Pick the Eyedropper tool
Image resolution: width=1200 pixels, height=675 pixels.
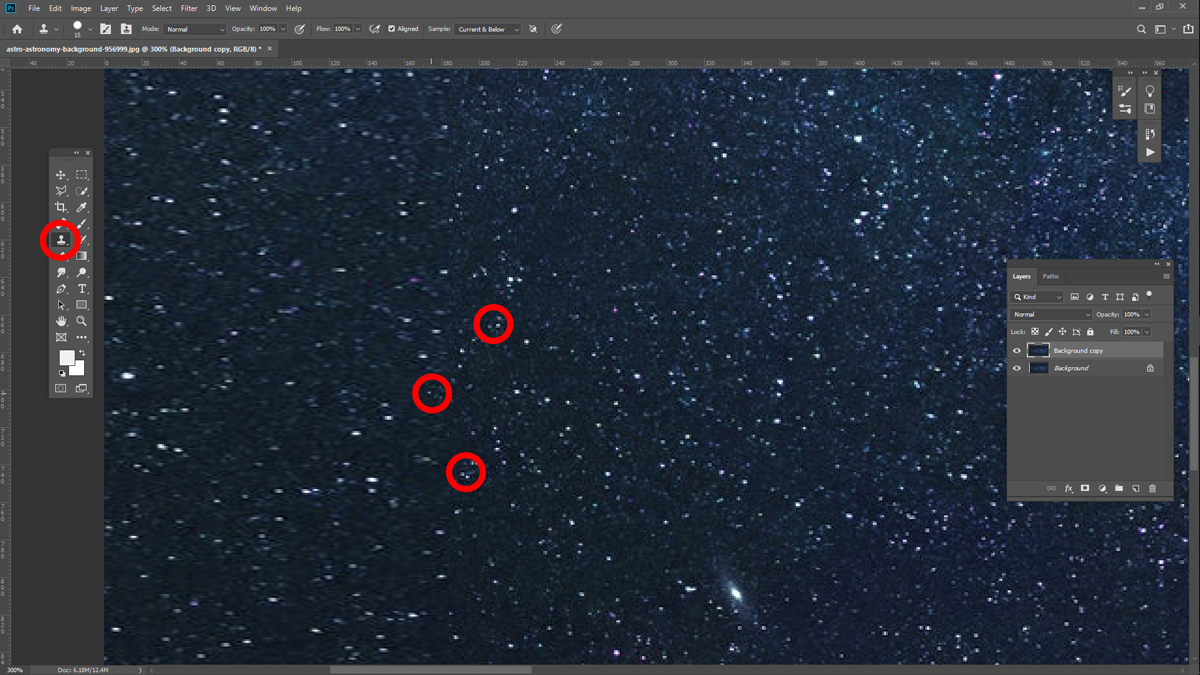pos(82,208)
